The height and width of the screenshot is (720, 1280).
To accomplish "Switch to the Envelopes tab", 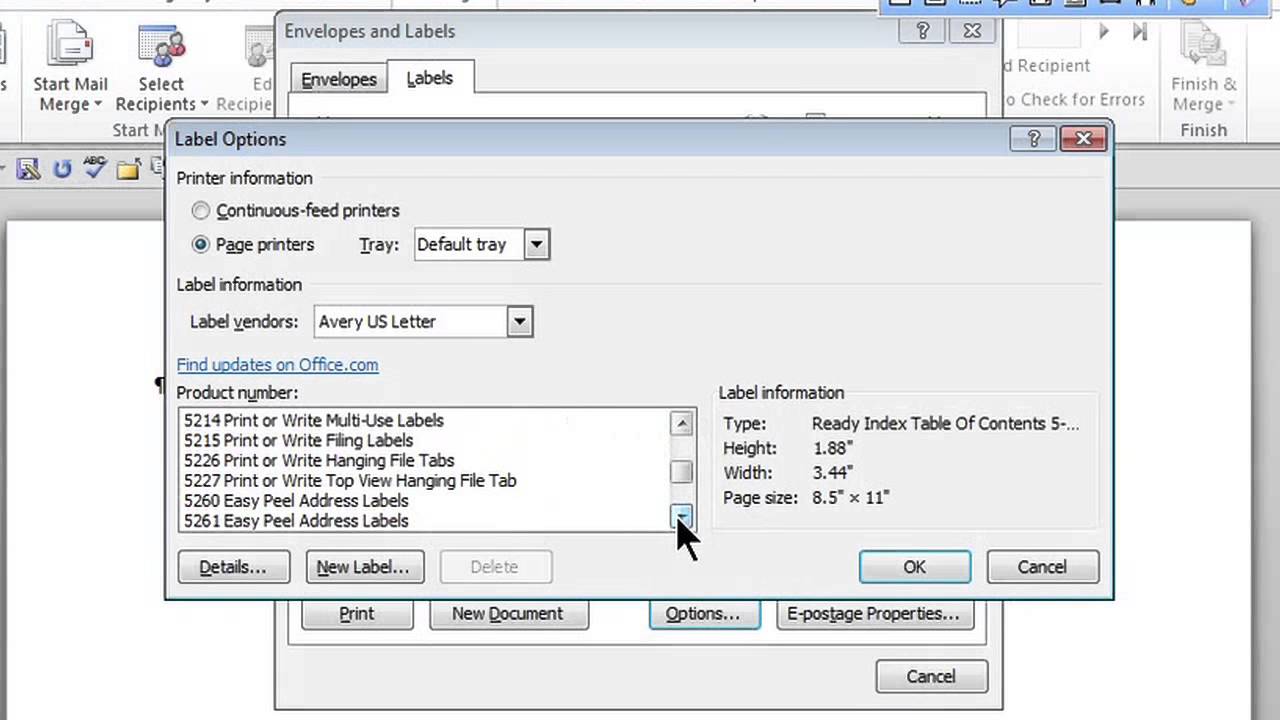I will pyautogui.click(x=339, y=79).
